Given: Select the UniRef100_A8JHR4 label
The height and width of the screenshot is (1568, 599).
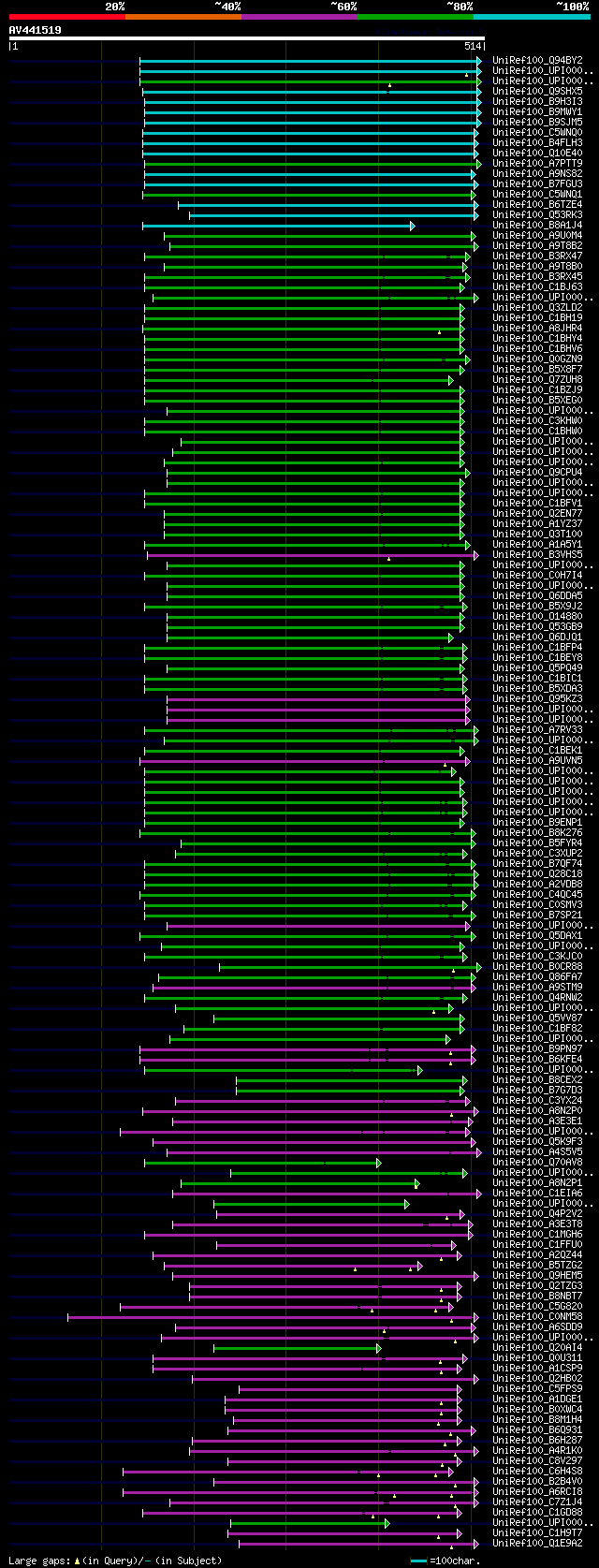Looking at the screenshot, I should (537, 328).
